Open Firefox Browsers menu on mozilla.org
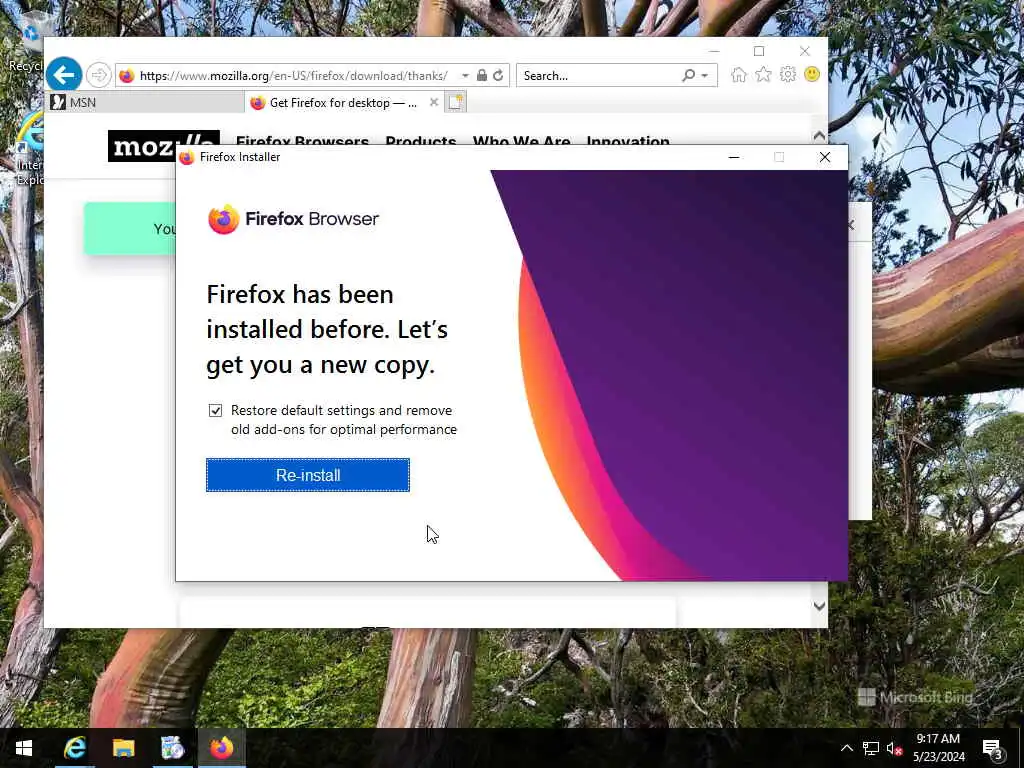This screenshot has height=768, width=1024. (302, 141)
